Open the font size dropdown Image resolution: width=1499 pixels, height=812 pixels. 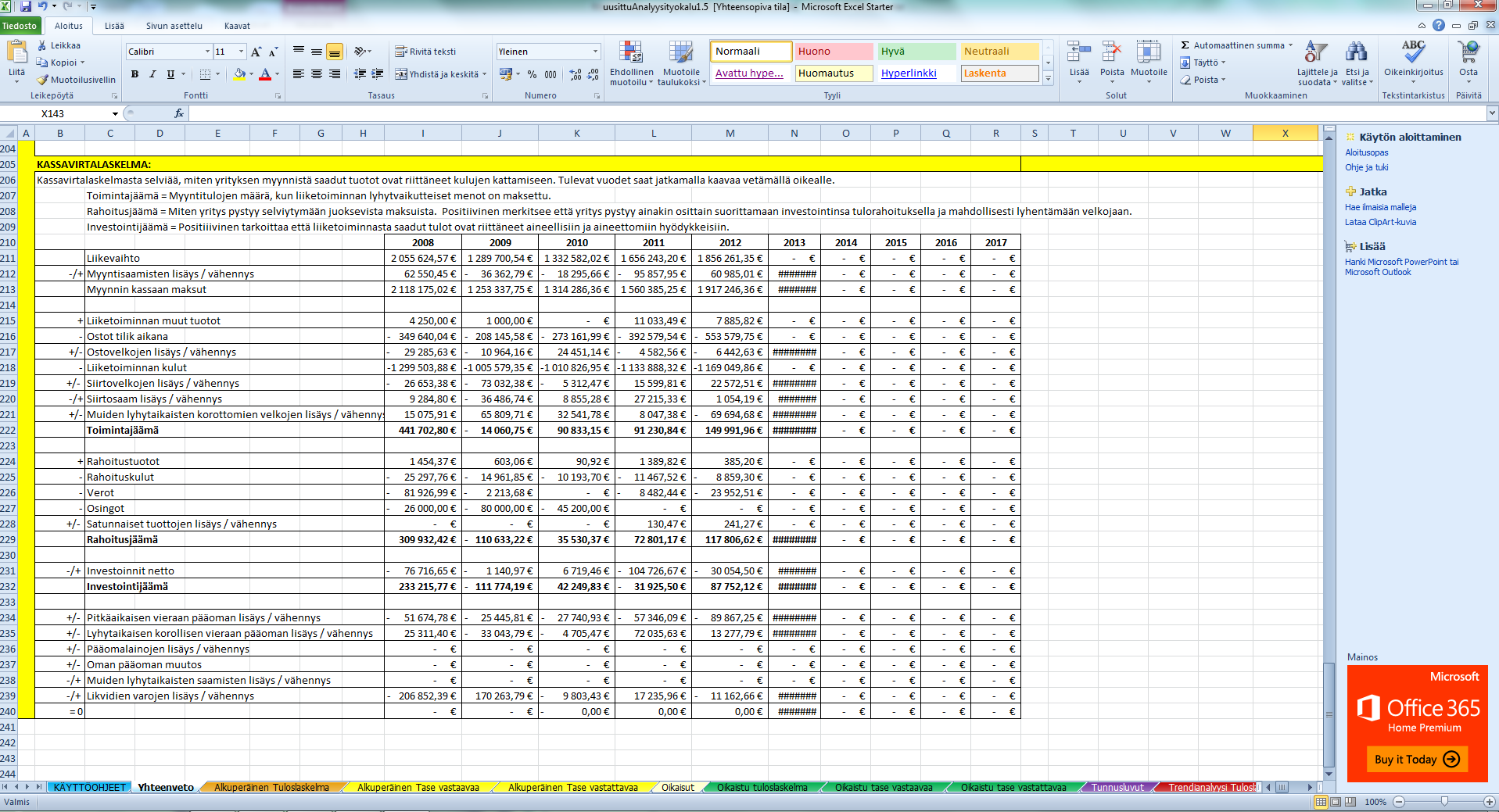tap(241, 52)
